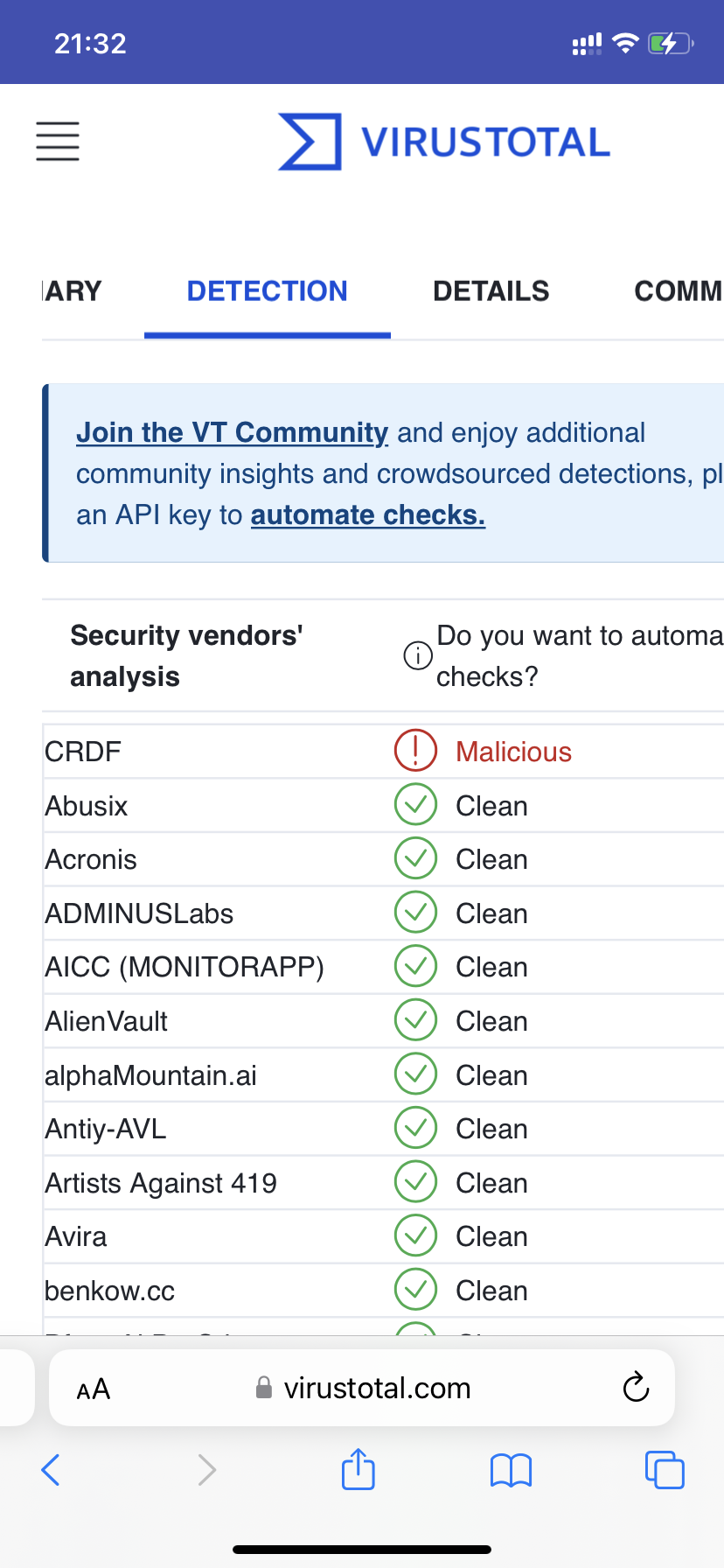
Task: Tap the VirusTotal logo
Action: [444, 142]
